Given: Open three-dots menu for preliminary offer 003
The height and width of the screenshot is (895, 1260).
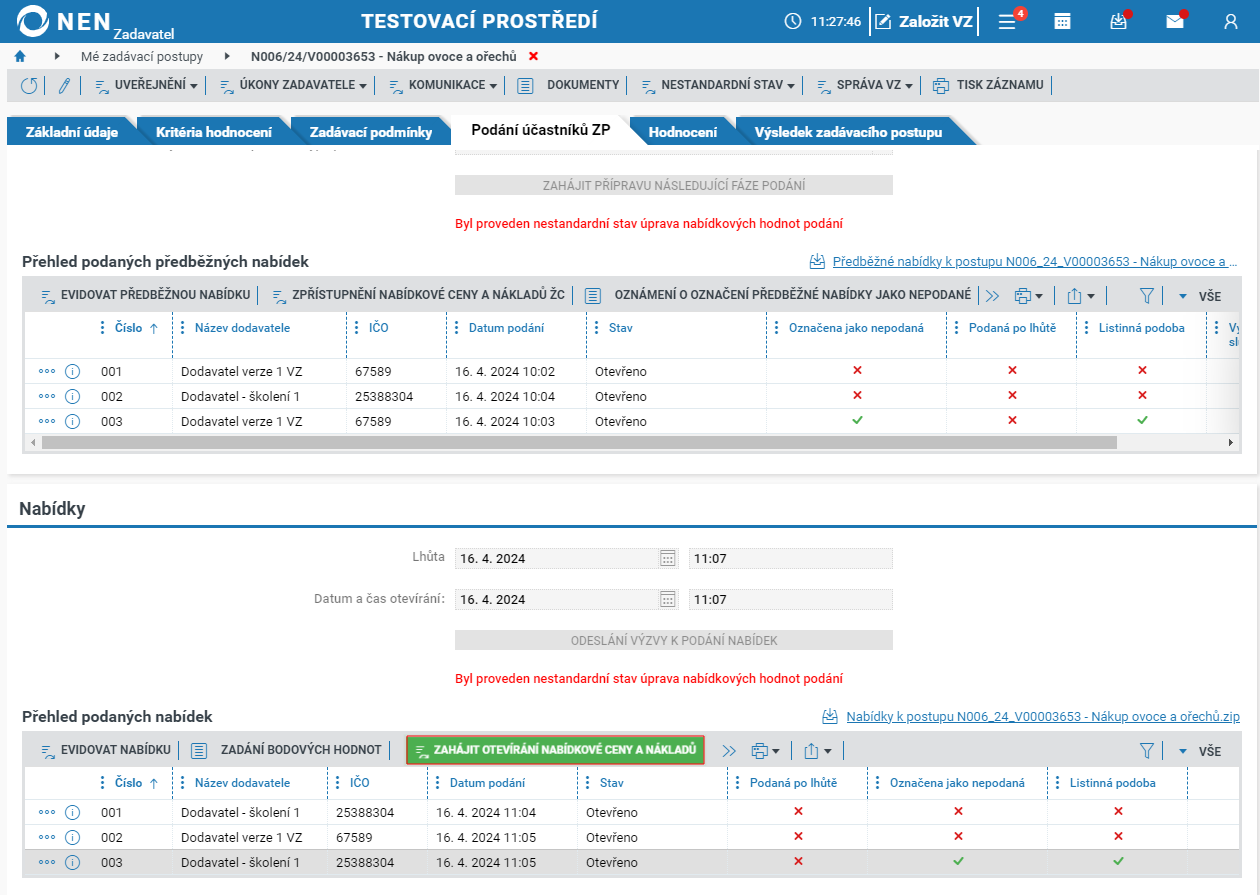Looking at the screenshot, I should tap(47, 422).
